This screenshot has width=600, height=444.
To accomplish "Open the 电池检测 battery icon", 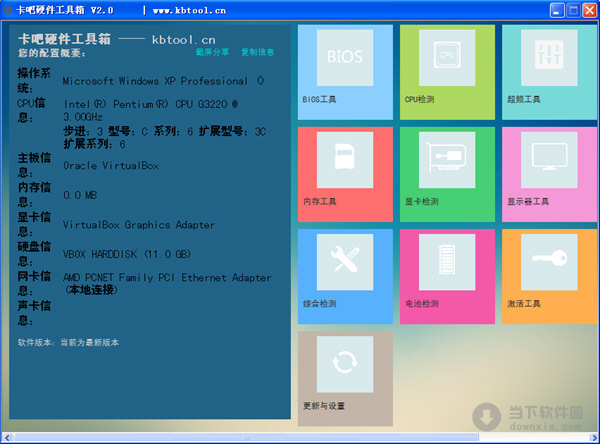I will click(x=447, y=262).
